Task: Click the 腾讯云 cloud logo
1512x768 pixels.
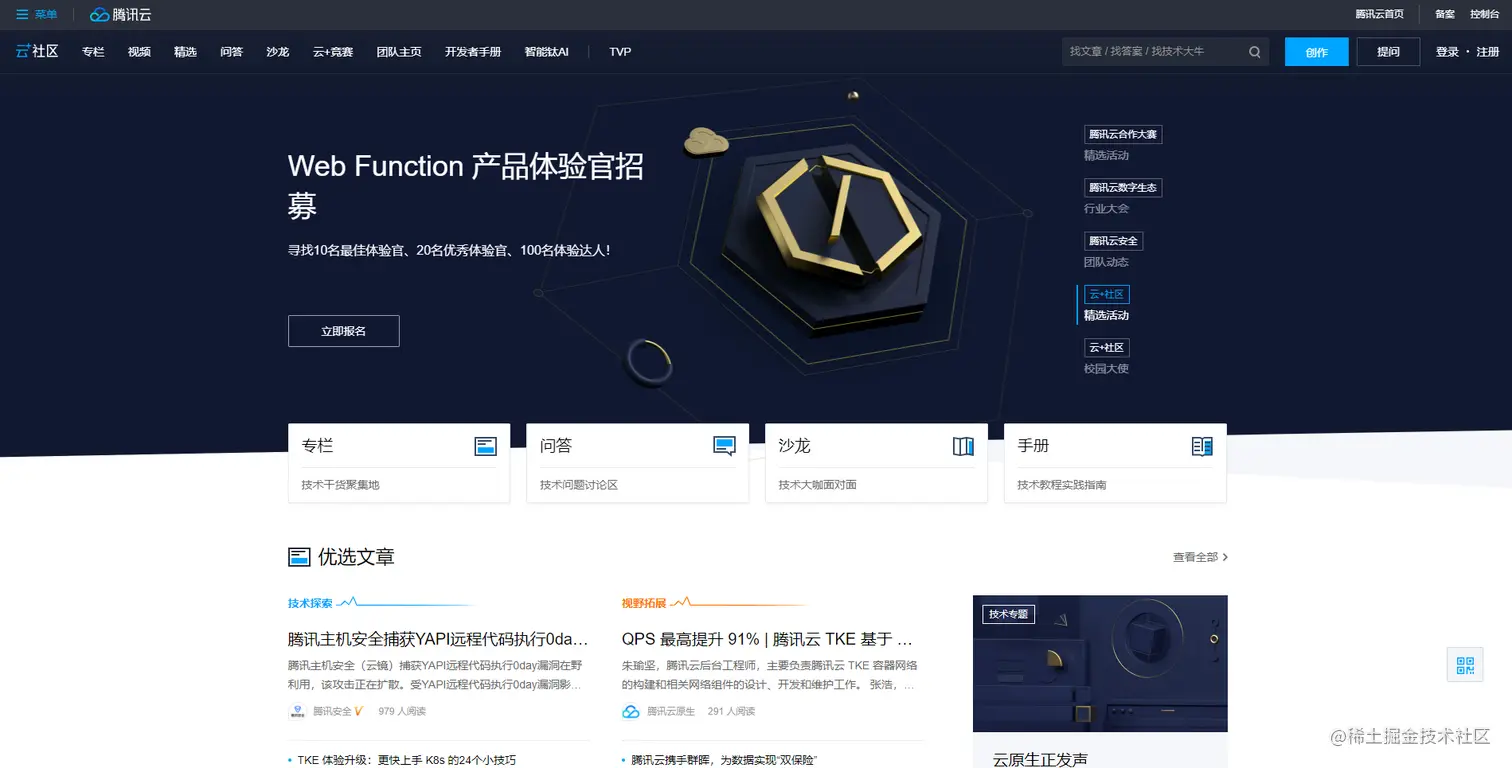Action: (120, 14)
